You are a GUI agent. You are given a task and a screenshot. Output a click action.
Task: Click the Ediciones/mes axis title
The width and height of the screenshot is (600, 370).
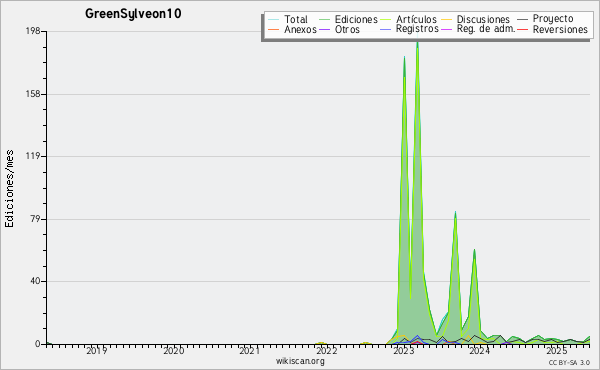pyautogui.click(x=9, y=189)
